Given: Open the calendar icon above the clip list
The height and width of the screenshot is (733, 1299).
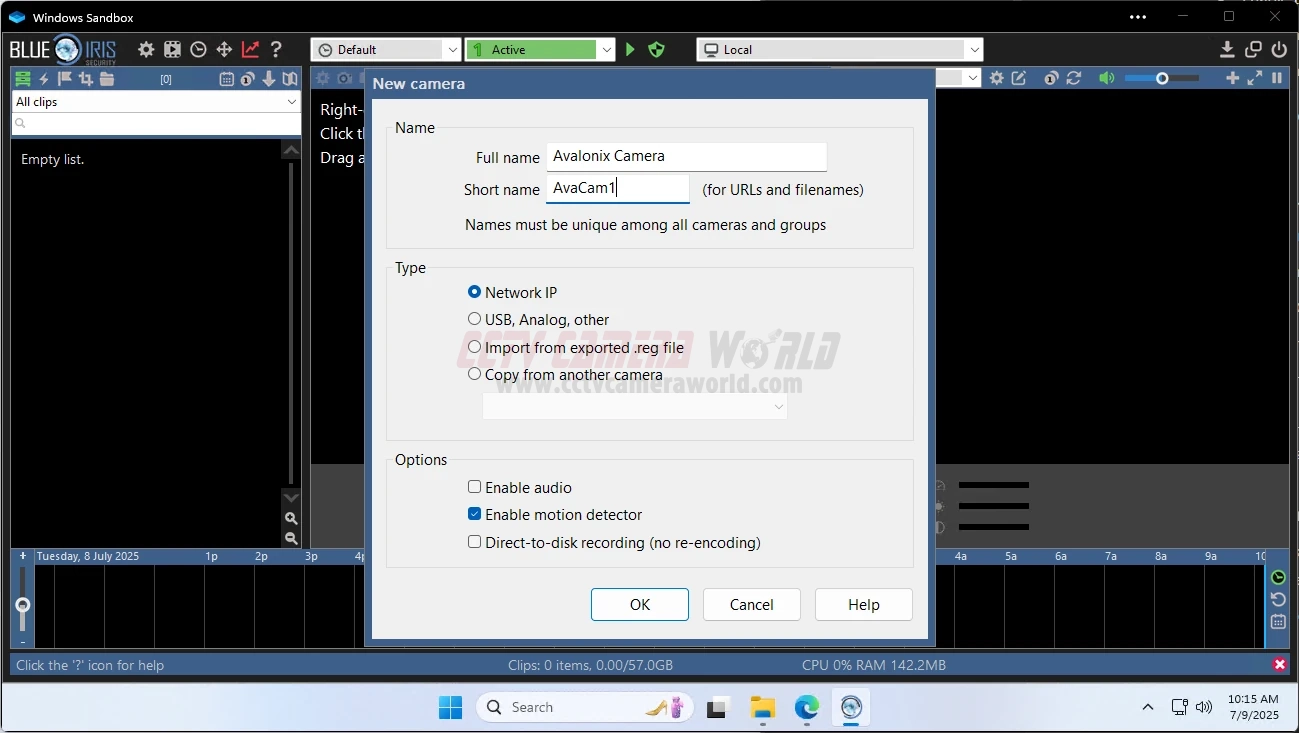Looking at the screenshot, I should point(227,78).
